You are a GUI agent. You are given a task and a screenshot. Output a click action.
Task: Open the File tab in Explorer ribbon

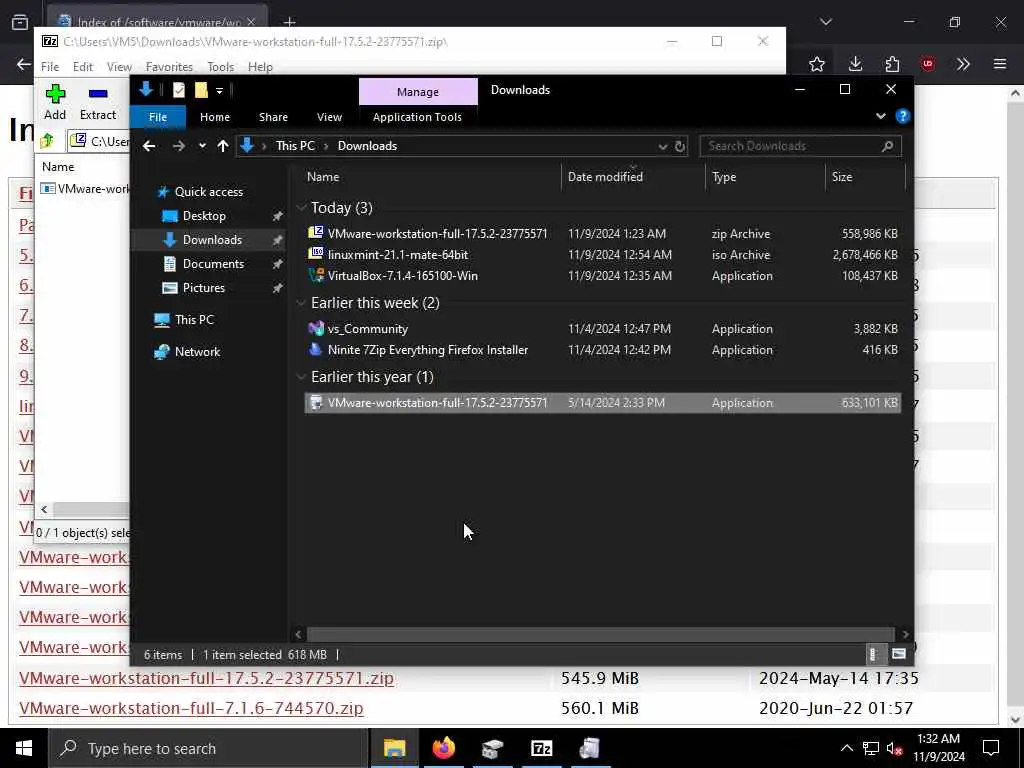click(158, 117)
